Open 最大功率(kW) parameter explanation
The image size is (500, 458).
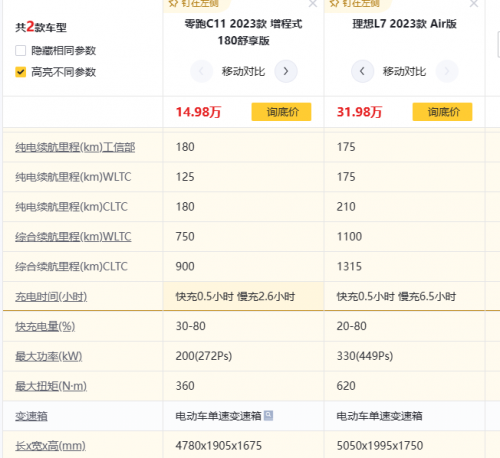[49, 356]
